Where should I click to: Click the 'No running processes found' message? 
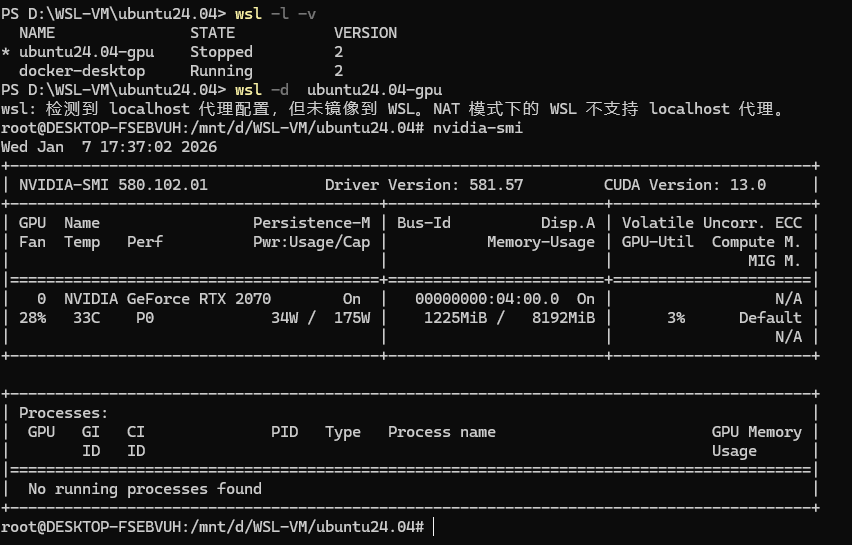pos(145,489)
